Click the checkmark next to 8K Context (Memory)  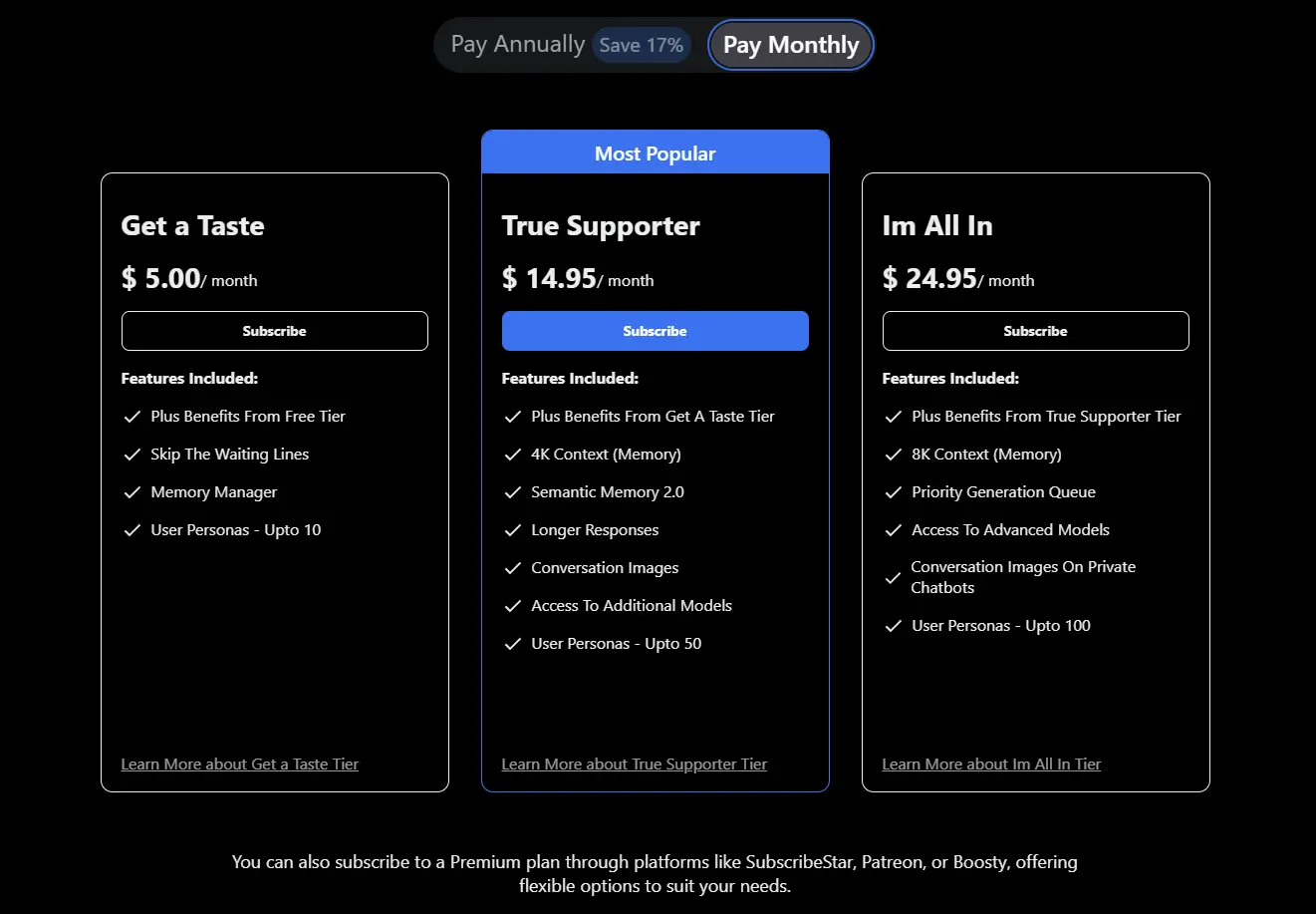coord(894,454)
